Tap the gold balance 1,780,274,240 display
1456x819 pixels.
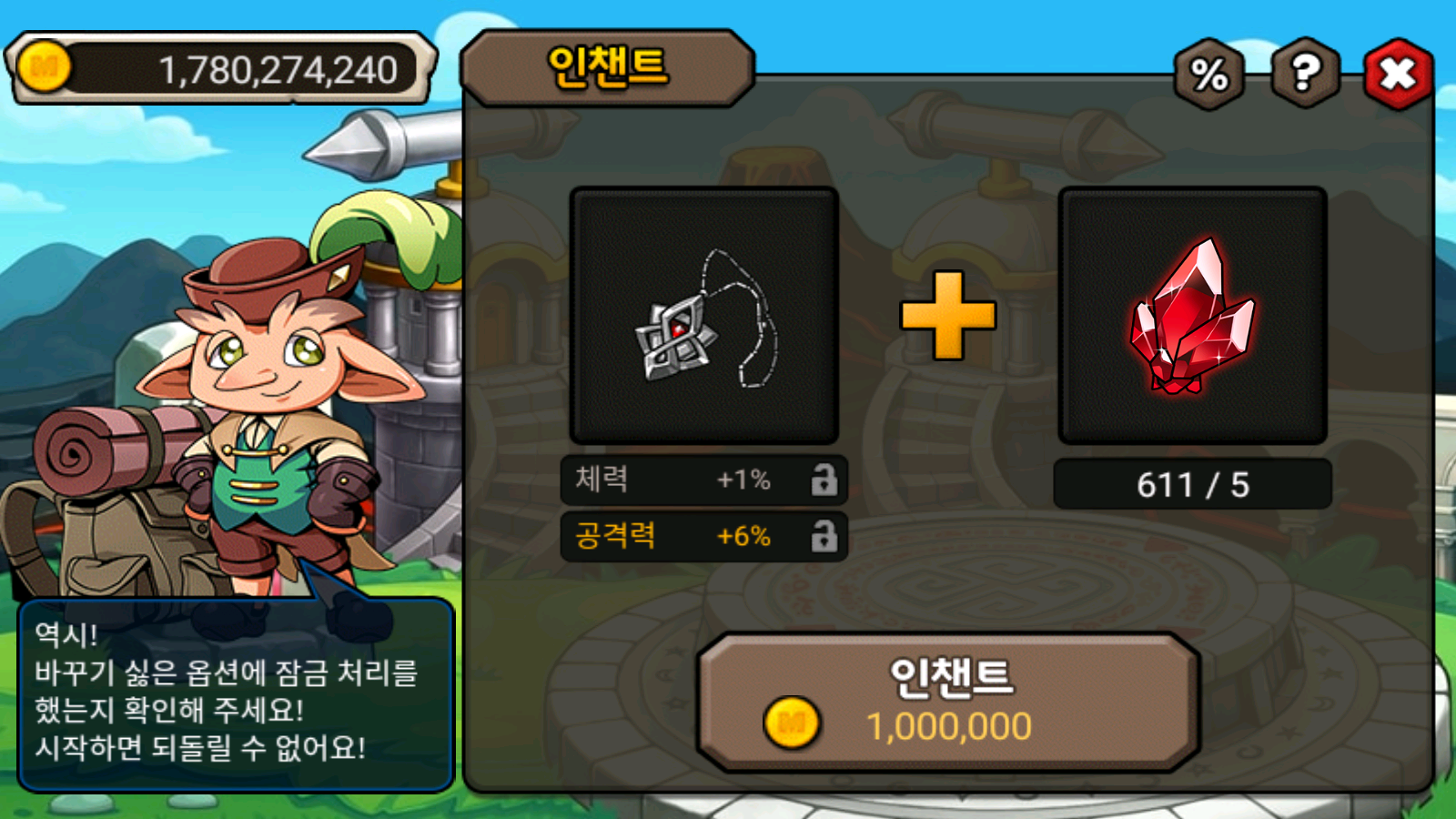point(221,68)
